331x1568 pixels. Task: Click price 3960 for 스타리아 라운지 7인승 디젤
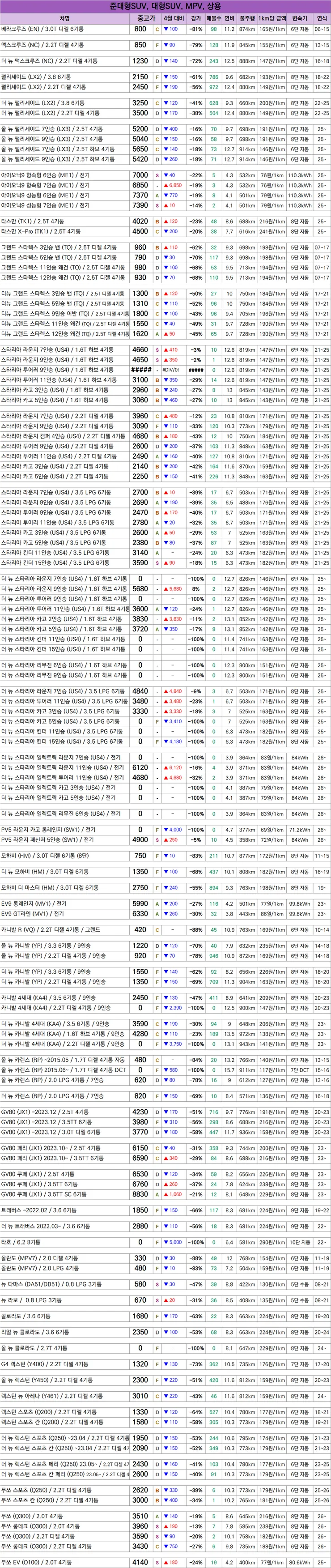pyautogui.click(x=140, y=416)
